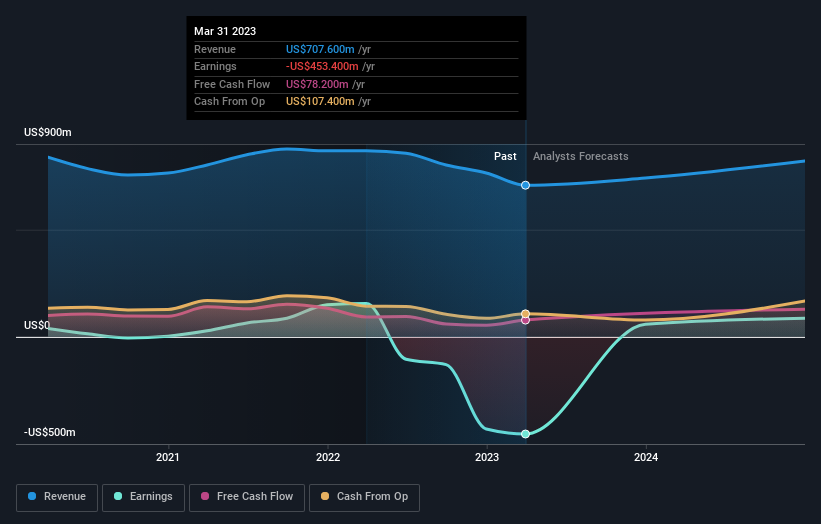Click the Earnings row label in tooltip
This screenshot has width=821, height=524.
[x=215, y=66]
